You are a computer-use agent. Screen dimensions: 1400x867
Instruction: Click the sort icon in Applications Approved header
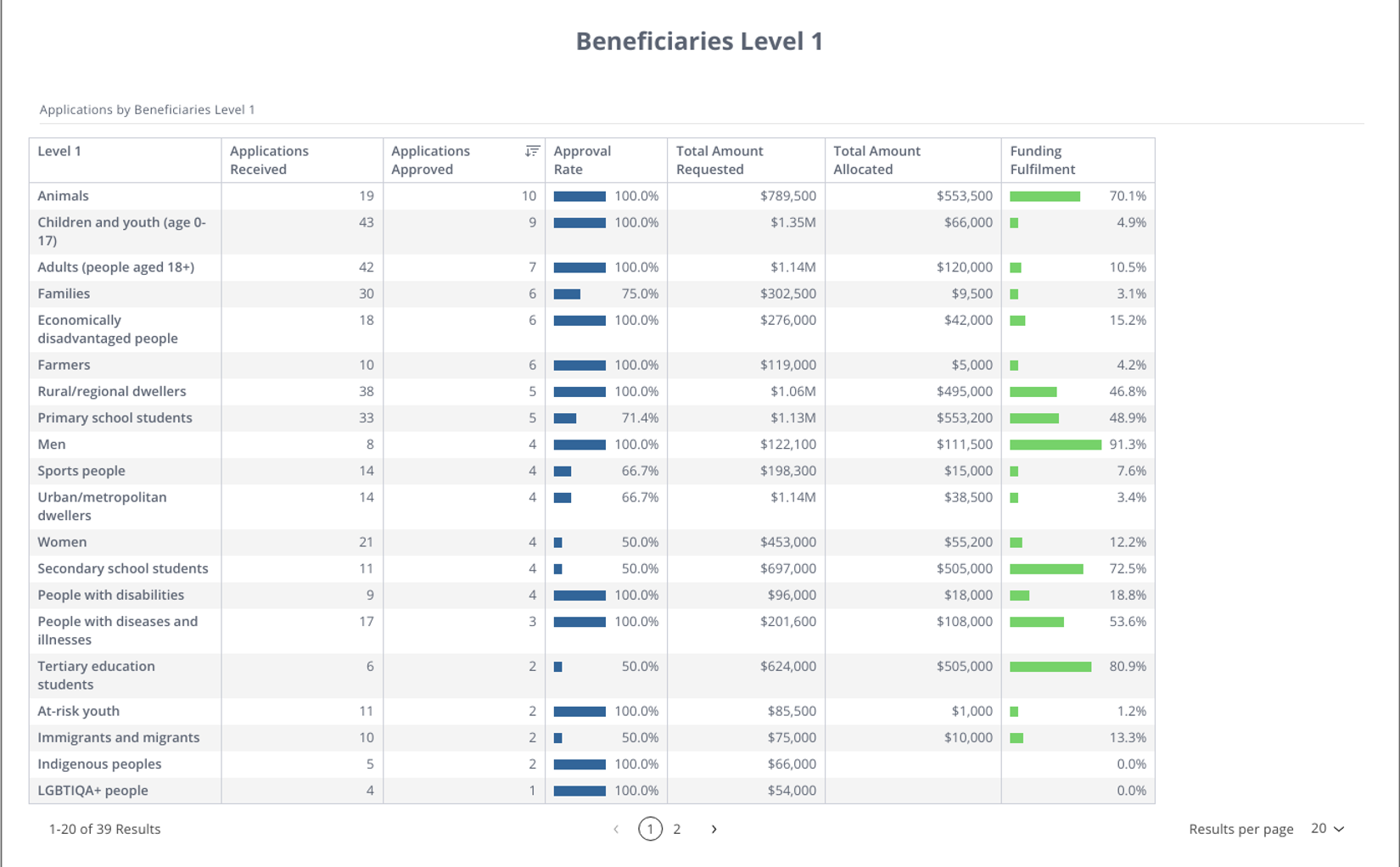click(x=532, y=151)
